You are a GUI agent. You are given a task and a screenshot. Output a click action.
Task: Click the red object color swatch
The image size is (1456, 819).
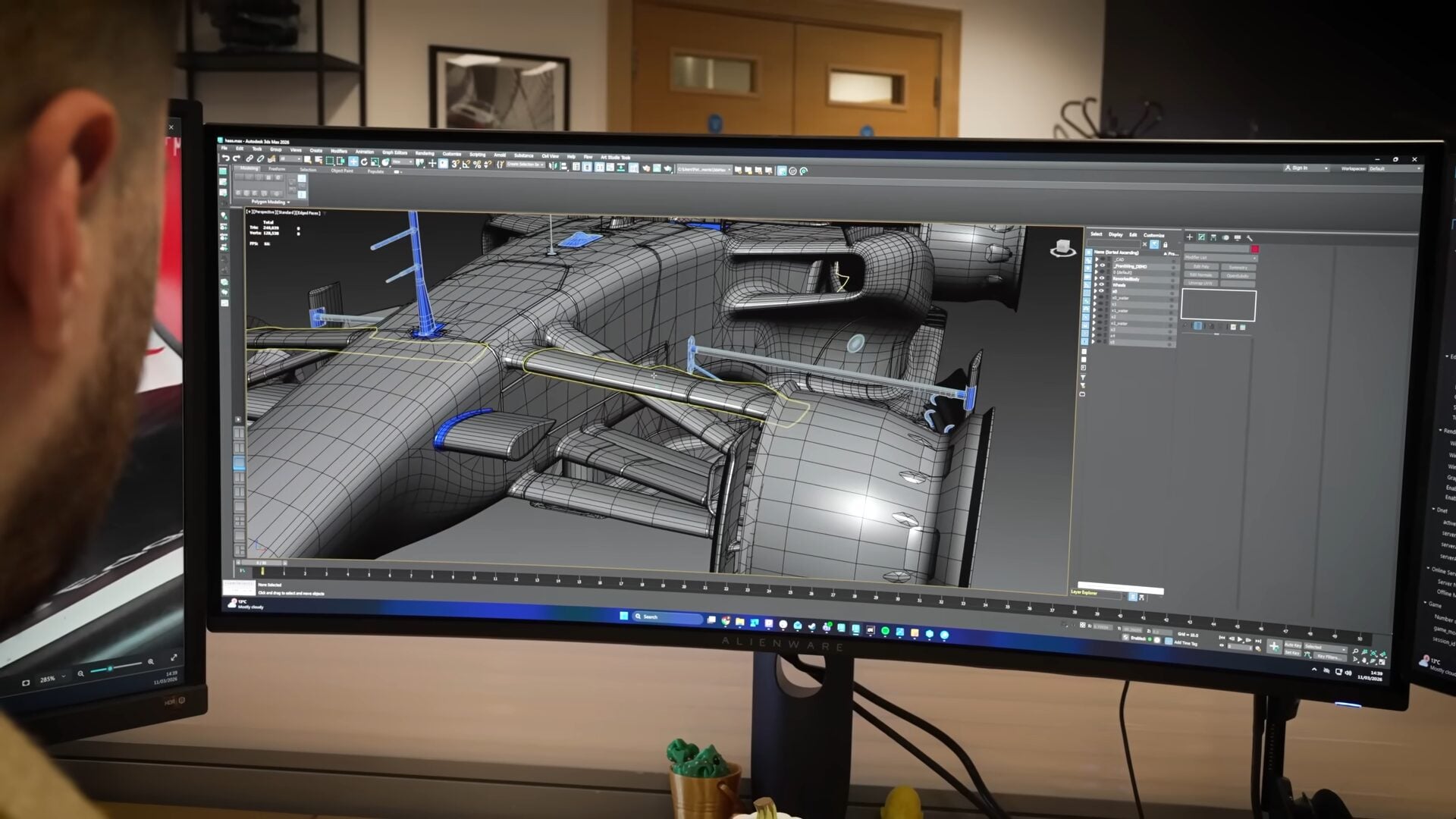pyautogui.click(x=1255, y=249)
